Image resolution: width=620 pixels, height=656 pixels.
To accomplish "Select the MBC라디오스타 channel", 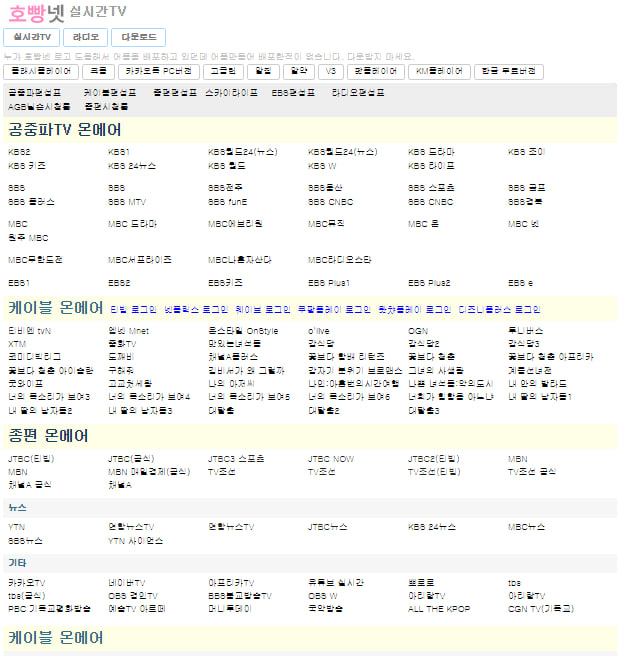I will [x=339, y=260].
